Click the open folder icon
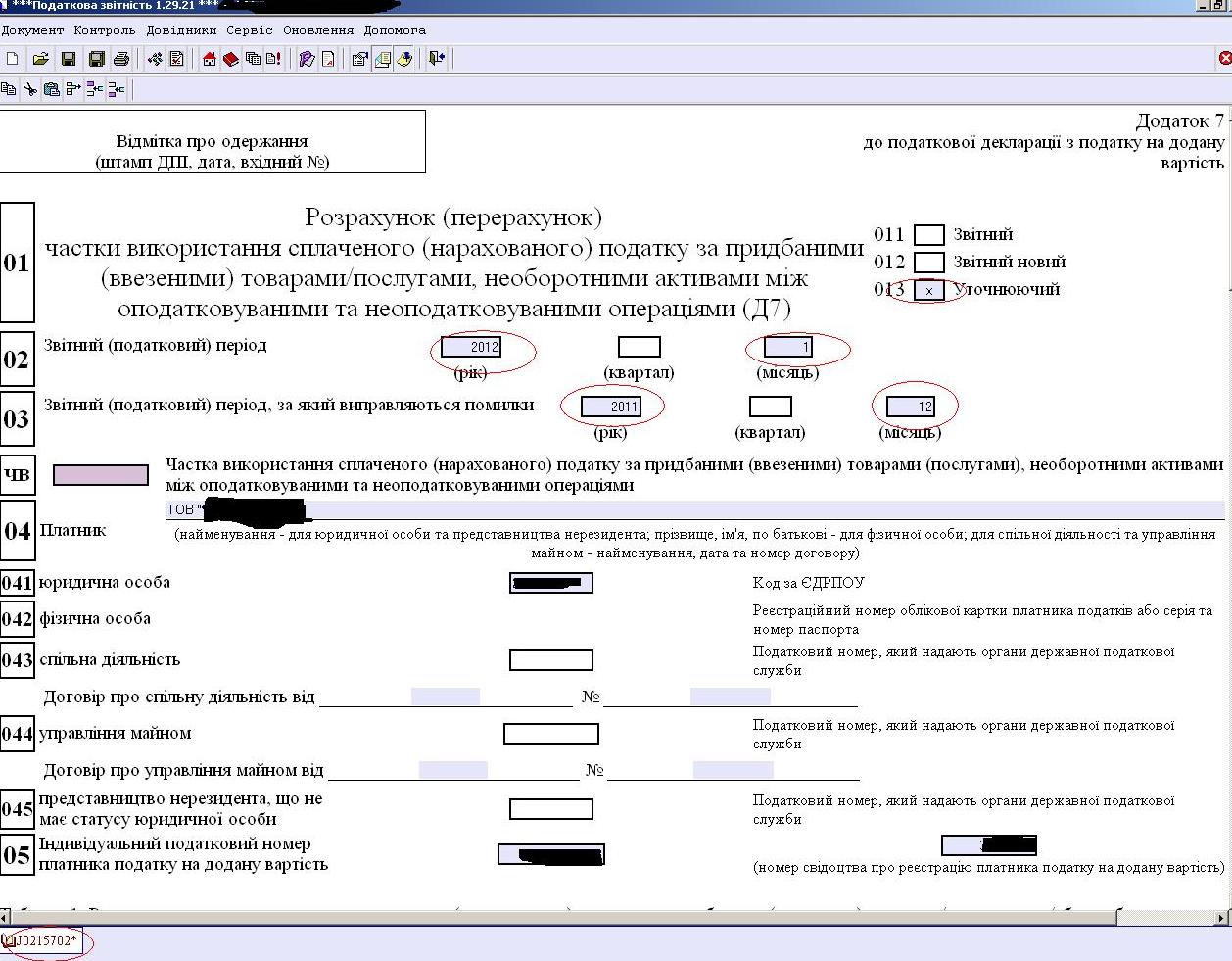This screenshot has width=1232, height=961. [40, 59]
